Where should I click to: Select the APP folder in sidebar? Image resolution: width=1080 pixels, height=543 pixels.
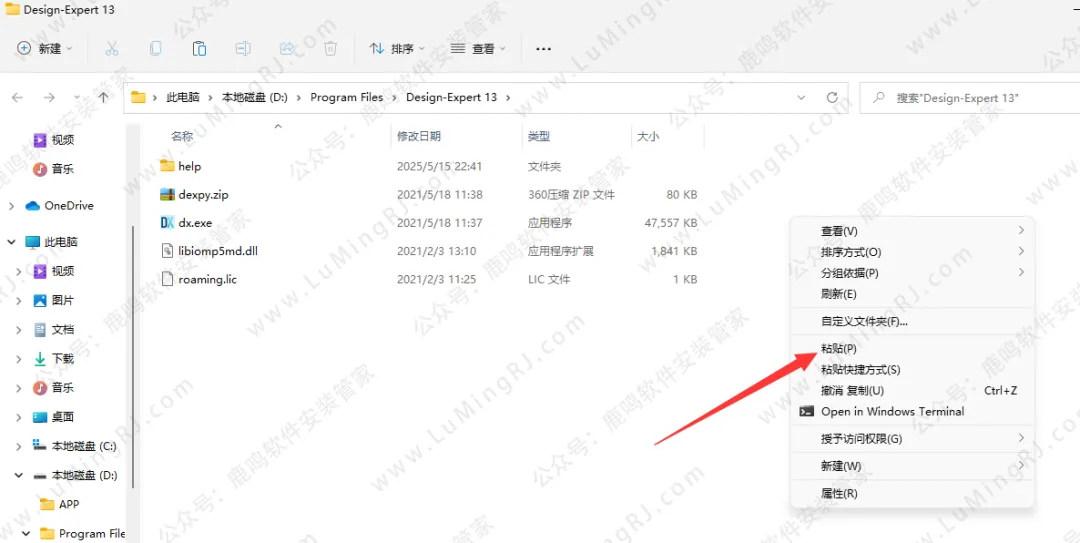(60, 504)
